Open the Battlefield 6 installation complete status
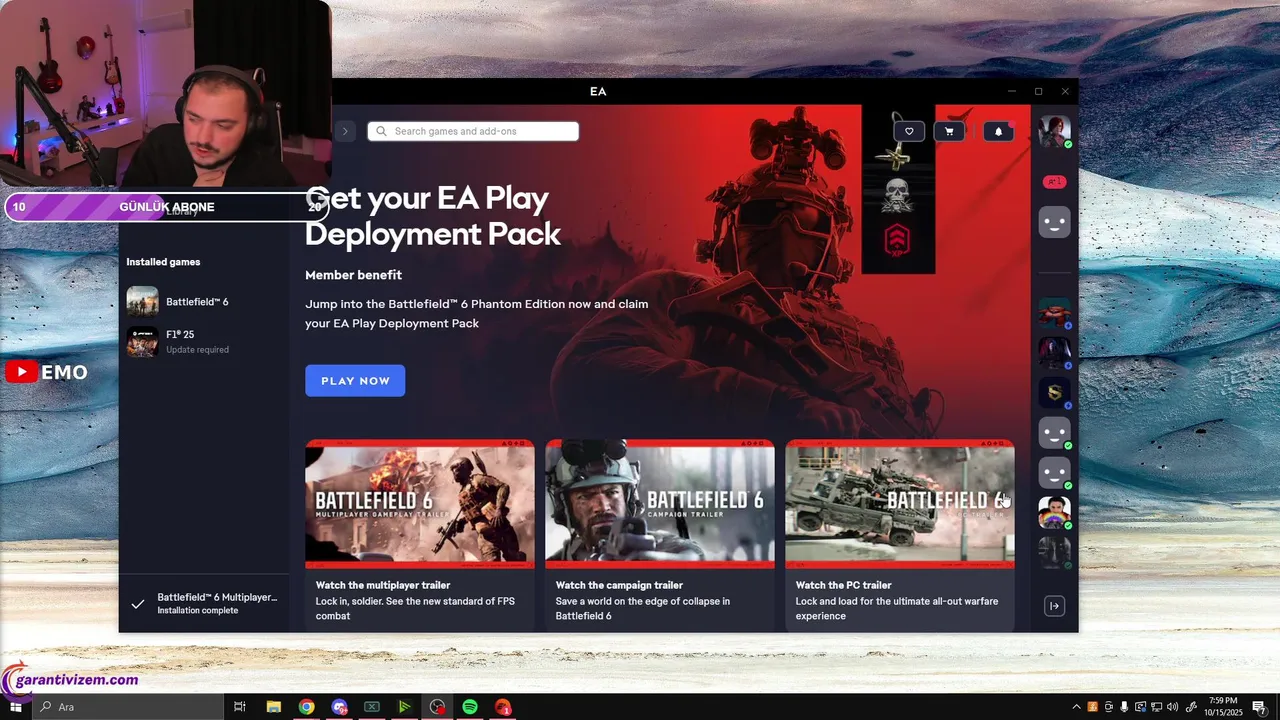The image size is (1280, 720). (x=205, y=603)
